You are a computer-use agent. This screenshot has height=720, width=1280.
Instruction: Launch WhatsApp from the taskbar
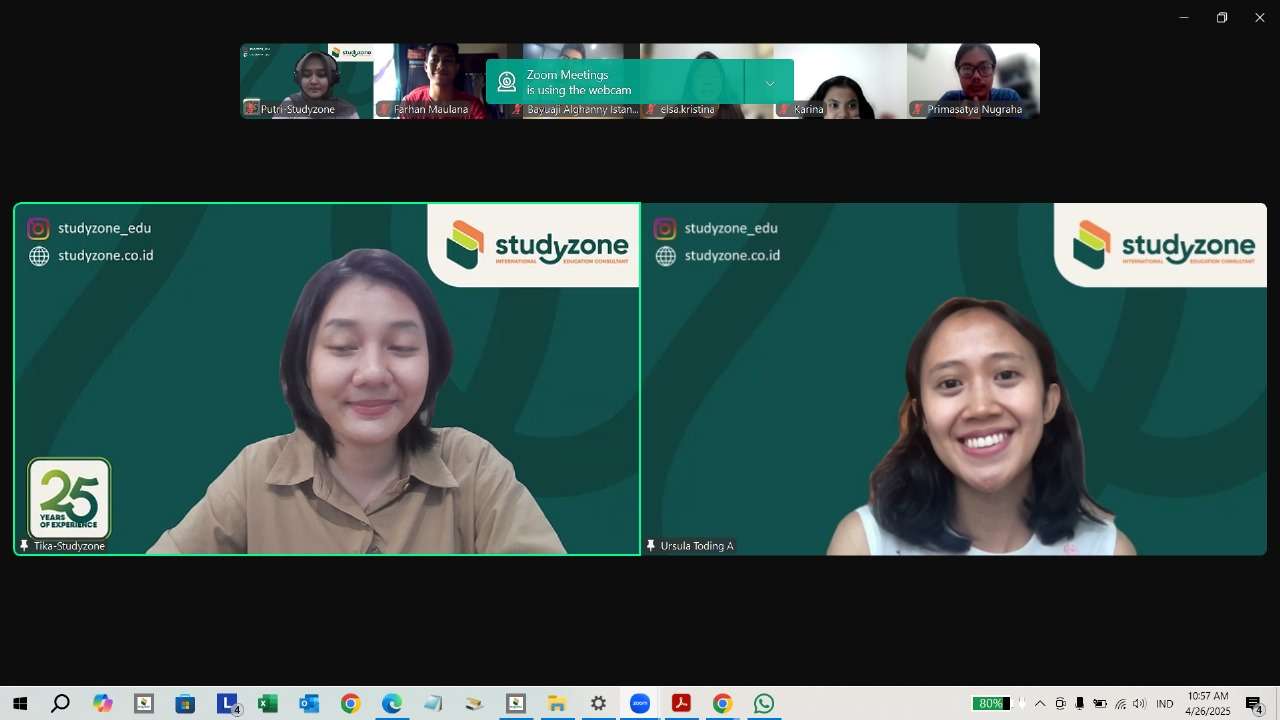pyautogui.click(x=764, y=704)
